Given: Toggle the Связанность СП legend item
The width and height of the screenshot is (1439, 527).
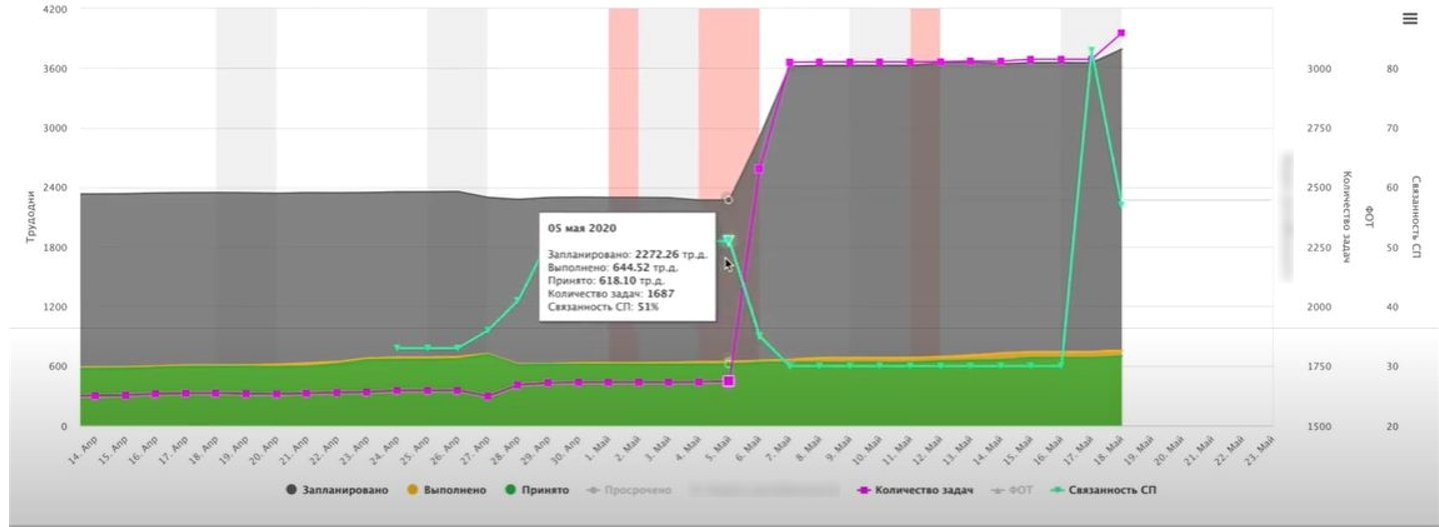Looking at the screenshot, I should tap(1104, 490).
